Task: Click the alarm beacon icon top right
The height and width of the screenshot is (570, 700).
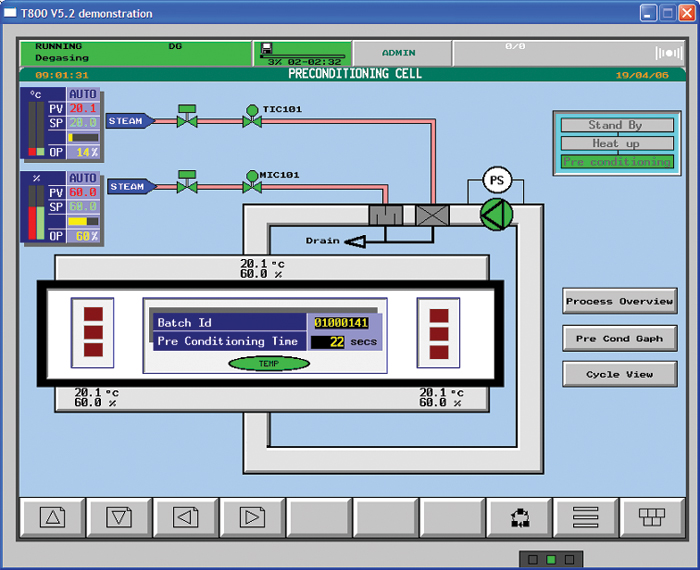Action: click(x=669, y=53)
